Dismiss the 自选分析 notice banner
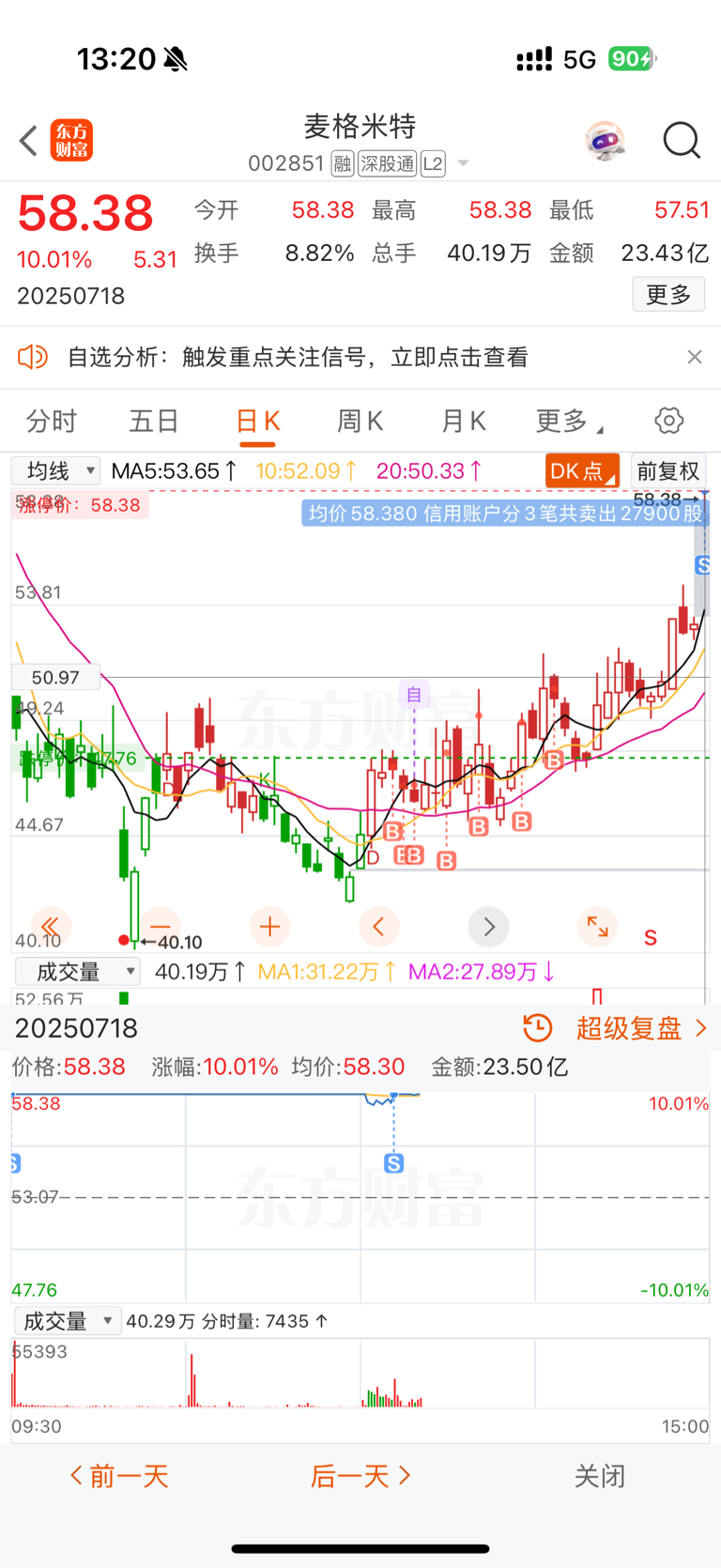The image size is (721, 1568). 695,357
